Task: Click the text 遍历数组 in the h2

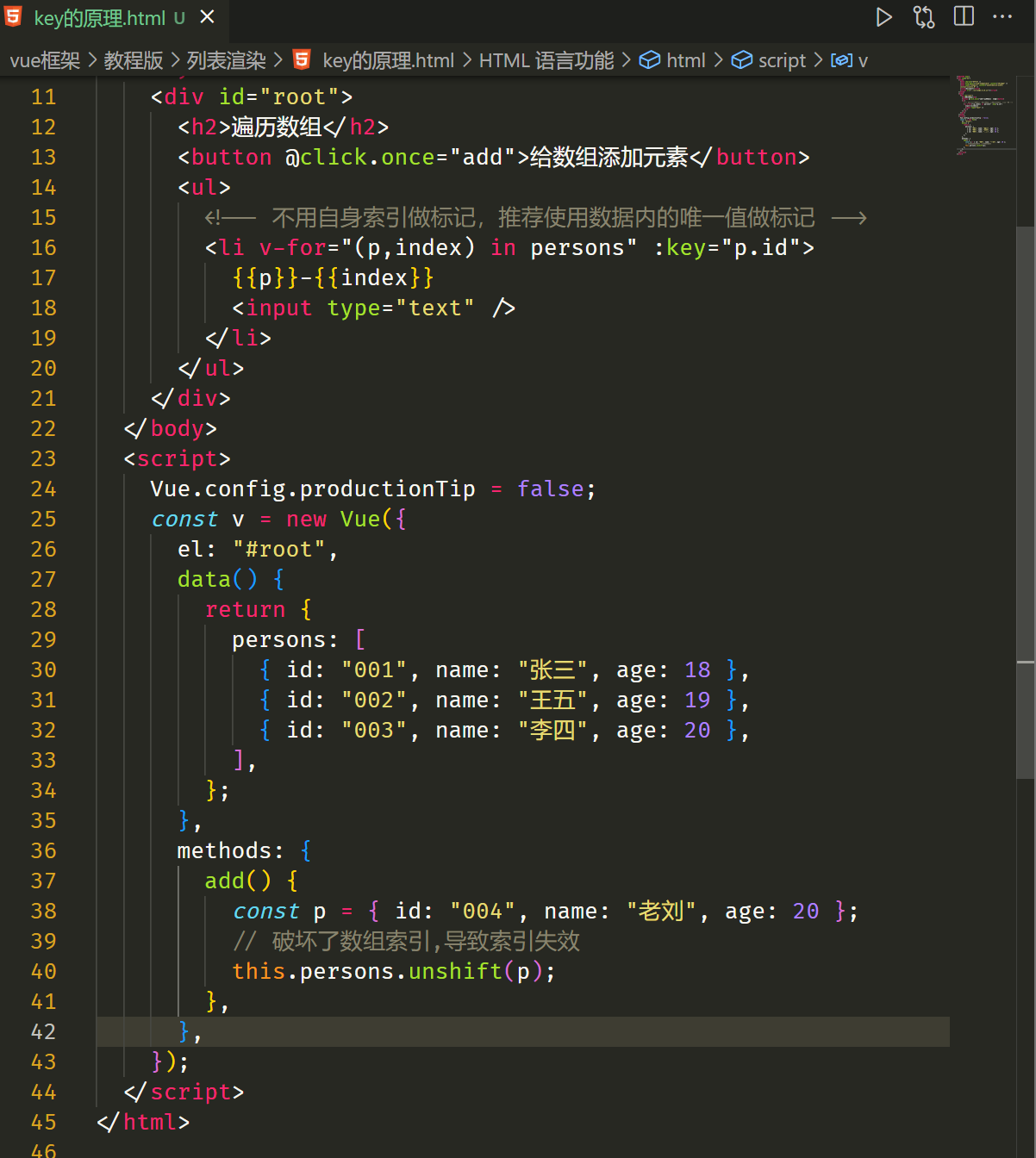Action: pyautogui.click(x=277, y=127)
